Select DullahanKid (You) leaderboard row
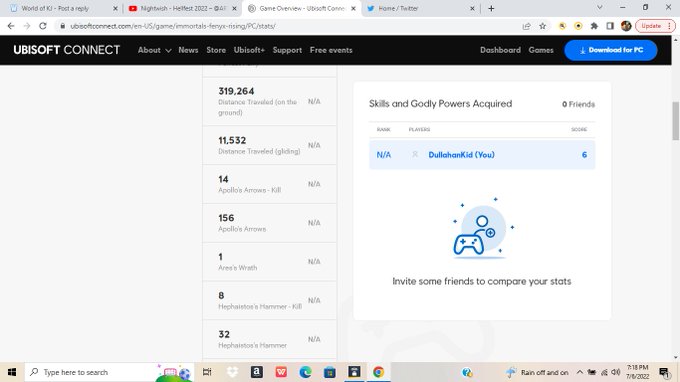The width and height of the screenshot is (680, 382). (x=482, y=155)
